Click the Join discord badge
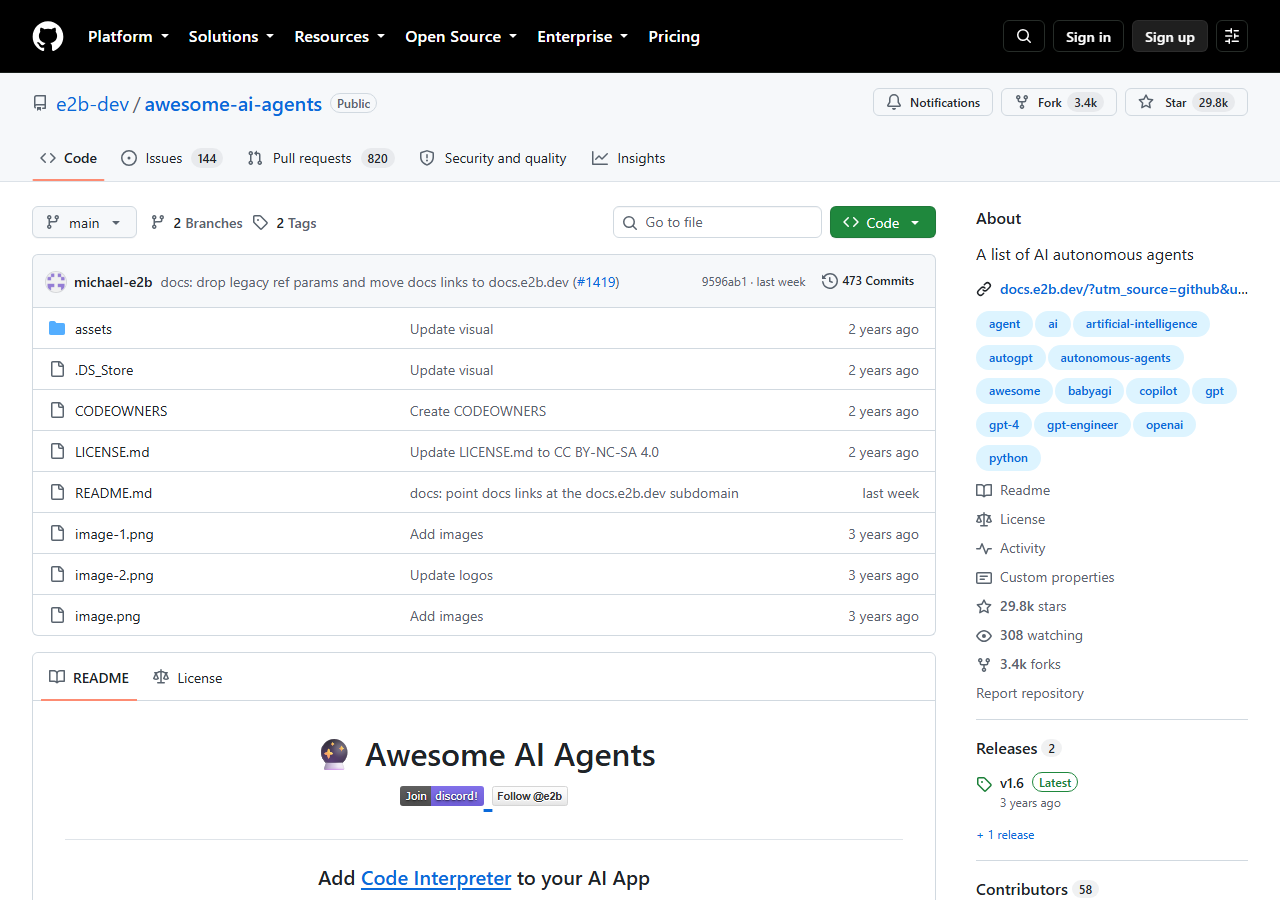Viewport: 1280px width, 900px height. (442, 796)
